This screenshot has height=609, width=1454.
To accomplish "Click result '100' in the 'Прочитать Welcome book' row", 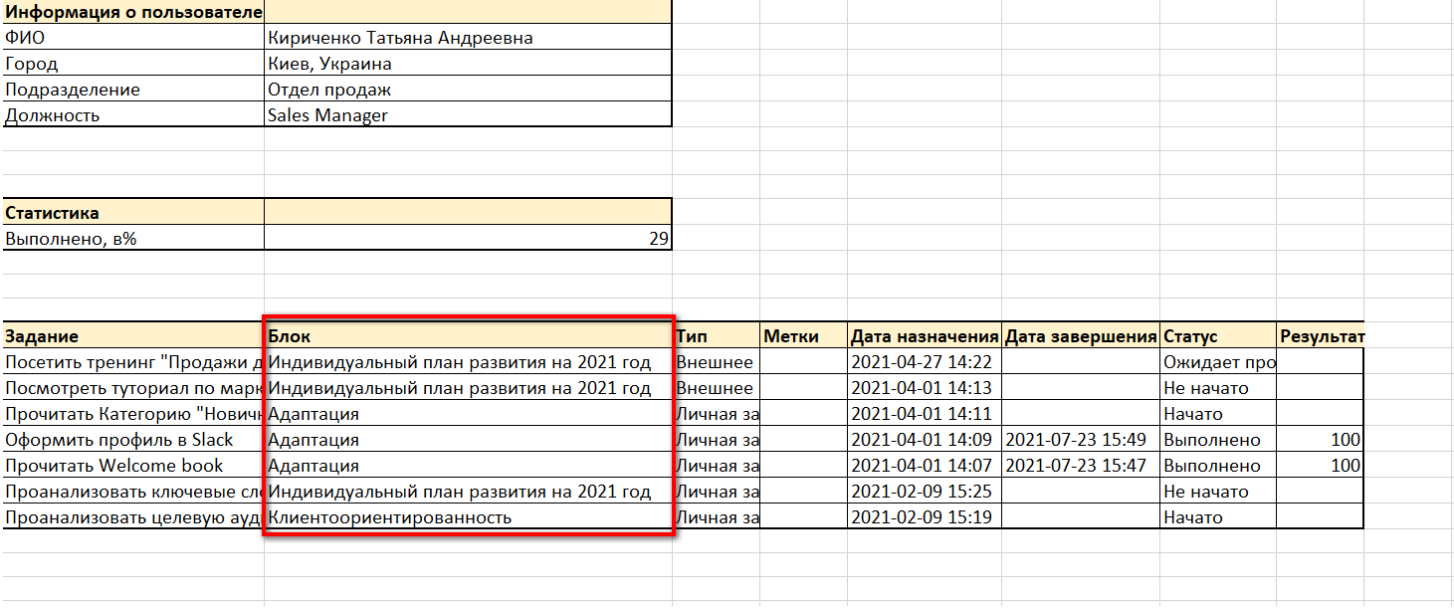I will coord(1321,465).
